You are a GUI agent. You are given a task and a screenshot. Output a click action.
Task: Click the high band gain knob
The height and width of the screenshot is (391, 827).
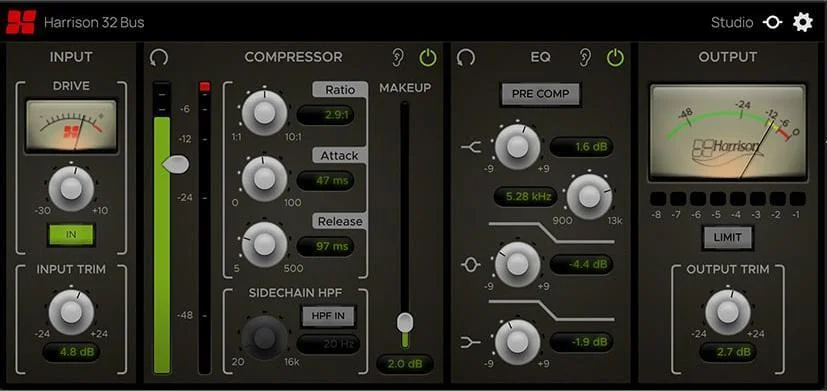coord(517,147)
